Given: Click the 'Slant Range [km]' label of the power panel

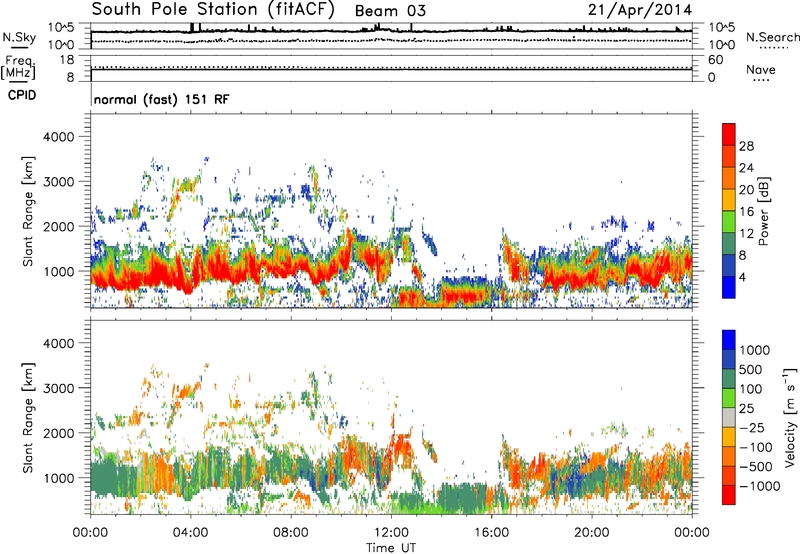Looking at the screenshot, I should tap(28, 211).
